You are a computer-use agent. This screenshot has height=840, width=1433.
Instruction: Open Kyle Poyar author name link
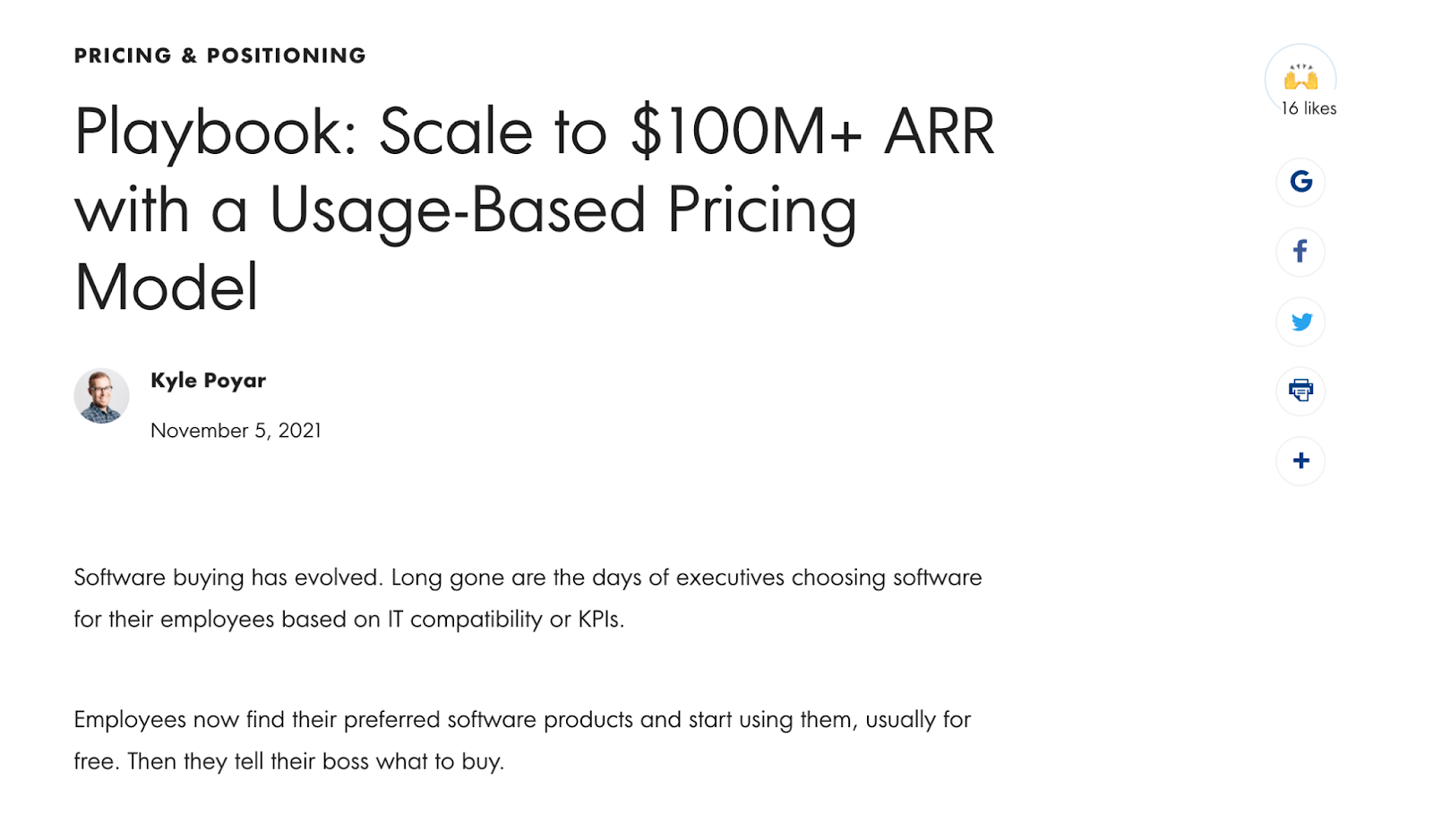point(208,381)
